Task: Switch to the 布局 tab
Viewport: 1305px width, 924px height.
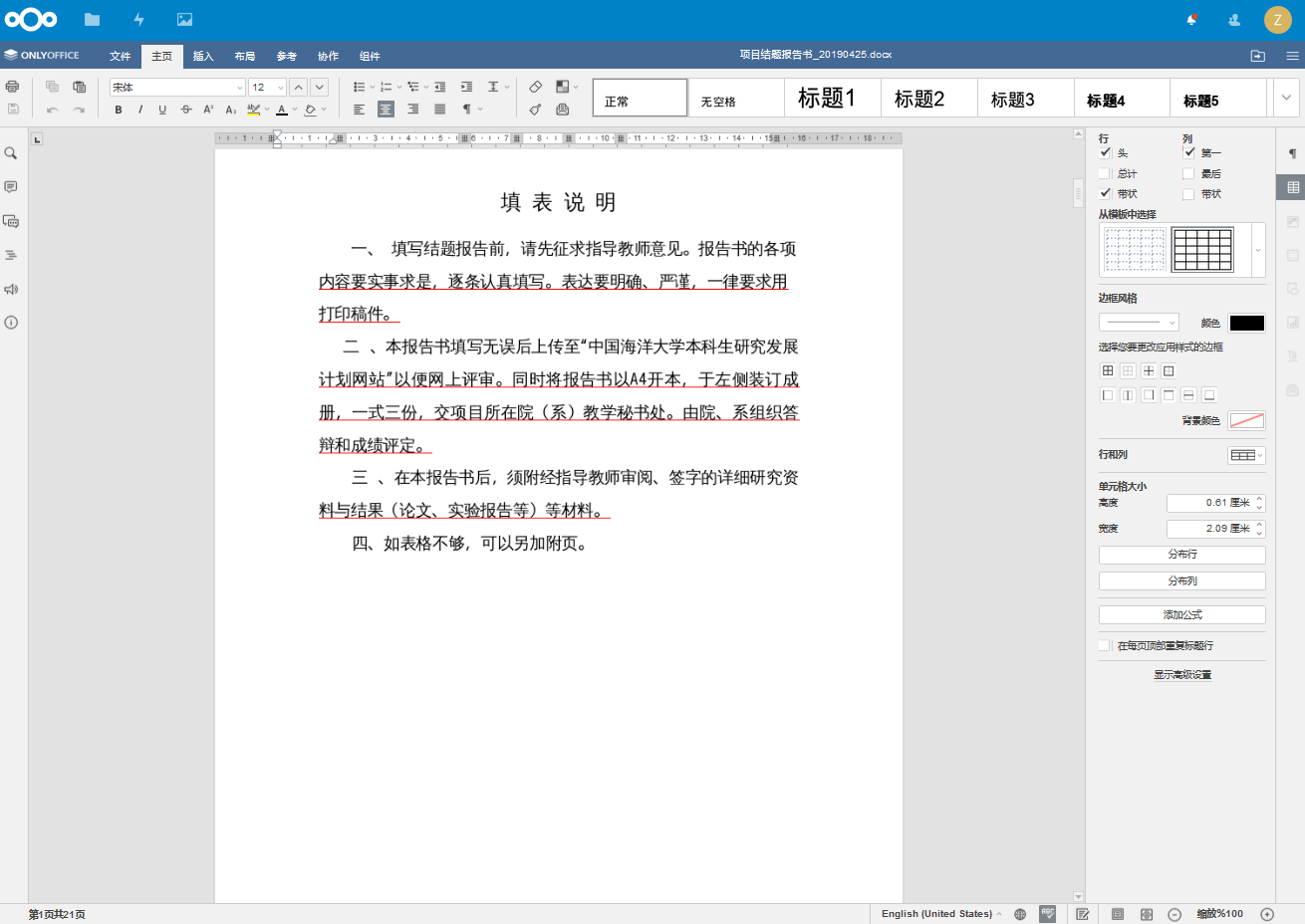Action: [245, 57]
